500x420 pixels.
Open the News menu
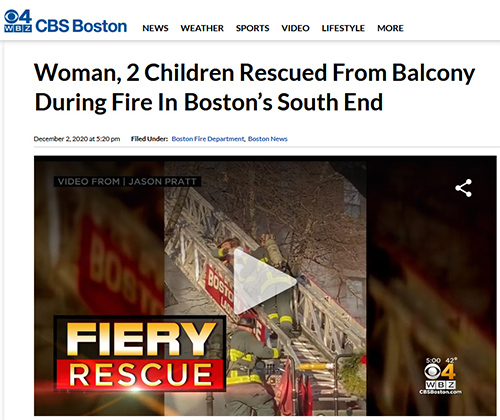pyautogui.click(x=155, y=28)
